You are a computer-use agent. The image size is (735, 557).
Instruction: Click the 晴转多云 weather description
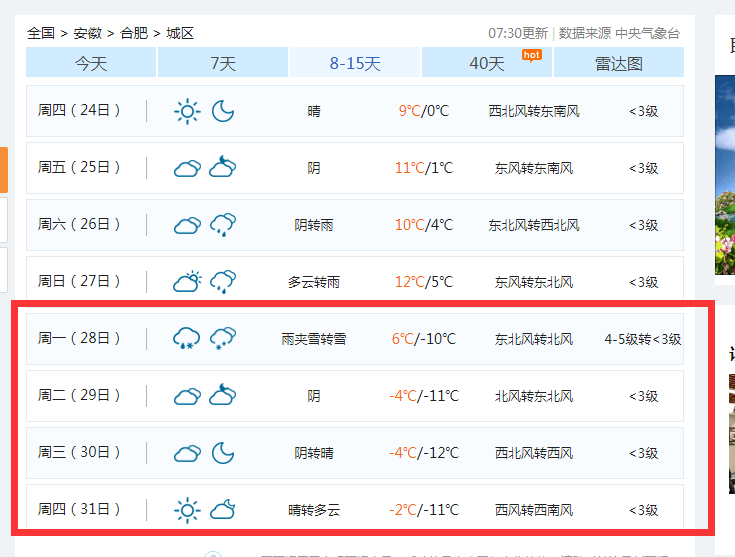pos(314,510)
